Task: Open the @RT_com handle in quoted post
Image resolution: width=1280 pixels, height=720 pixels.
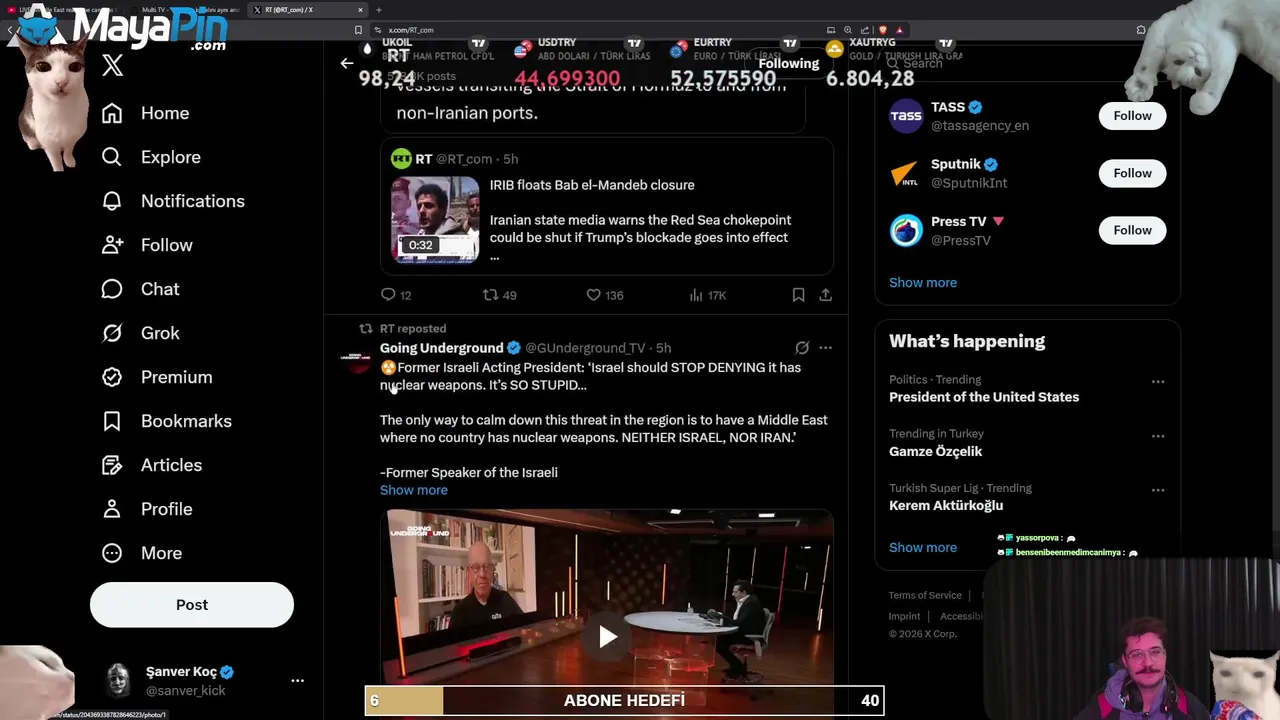Action: coord(466,159)
